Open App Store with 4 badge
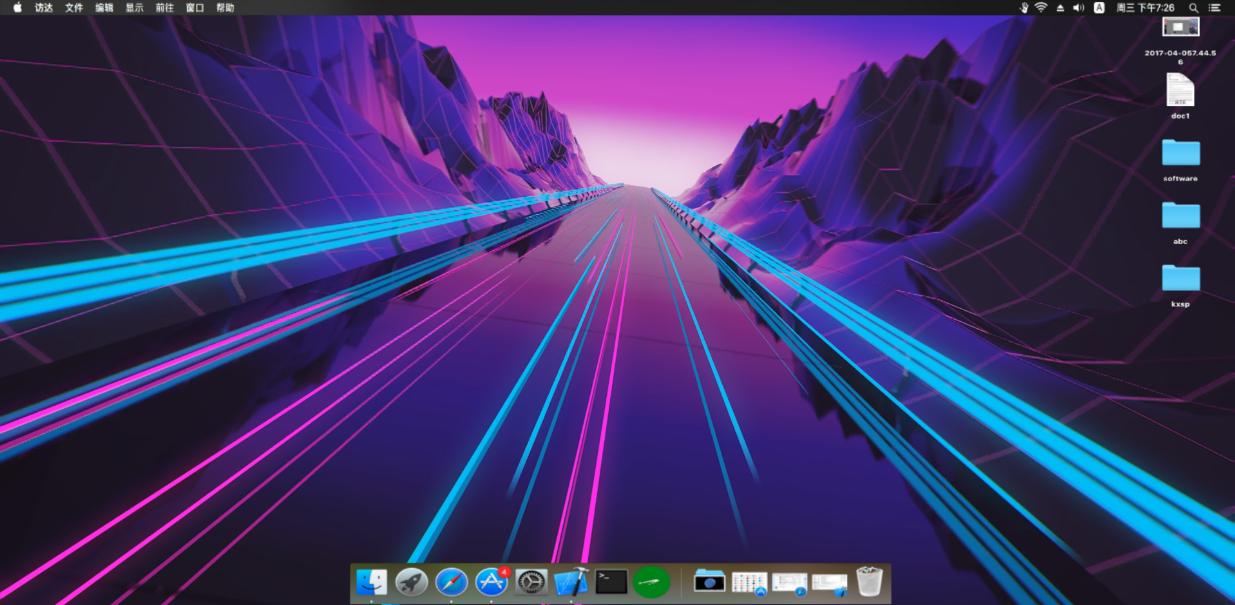The width and height of the screenshot is (1235, 605). 491,581
